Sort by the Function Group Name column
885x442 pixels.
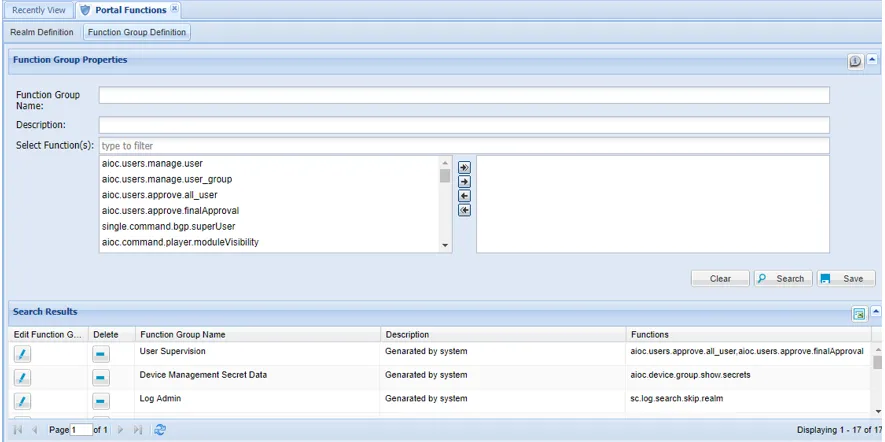point(257,334)
